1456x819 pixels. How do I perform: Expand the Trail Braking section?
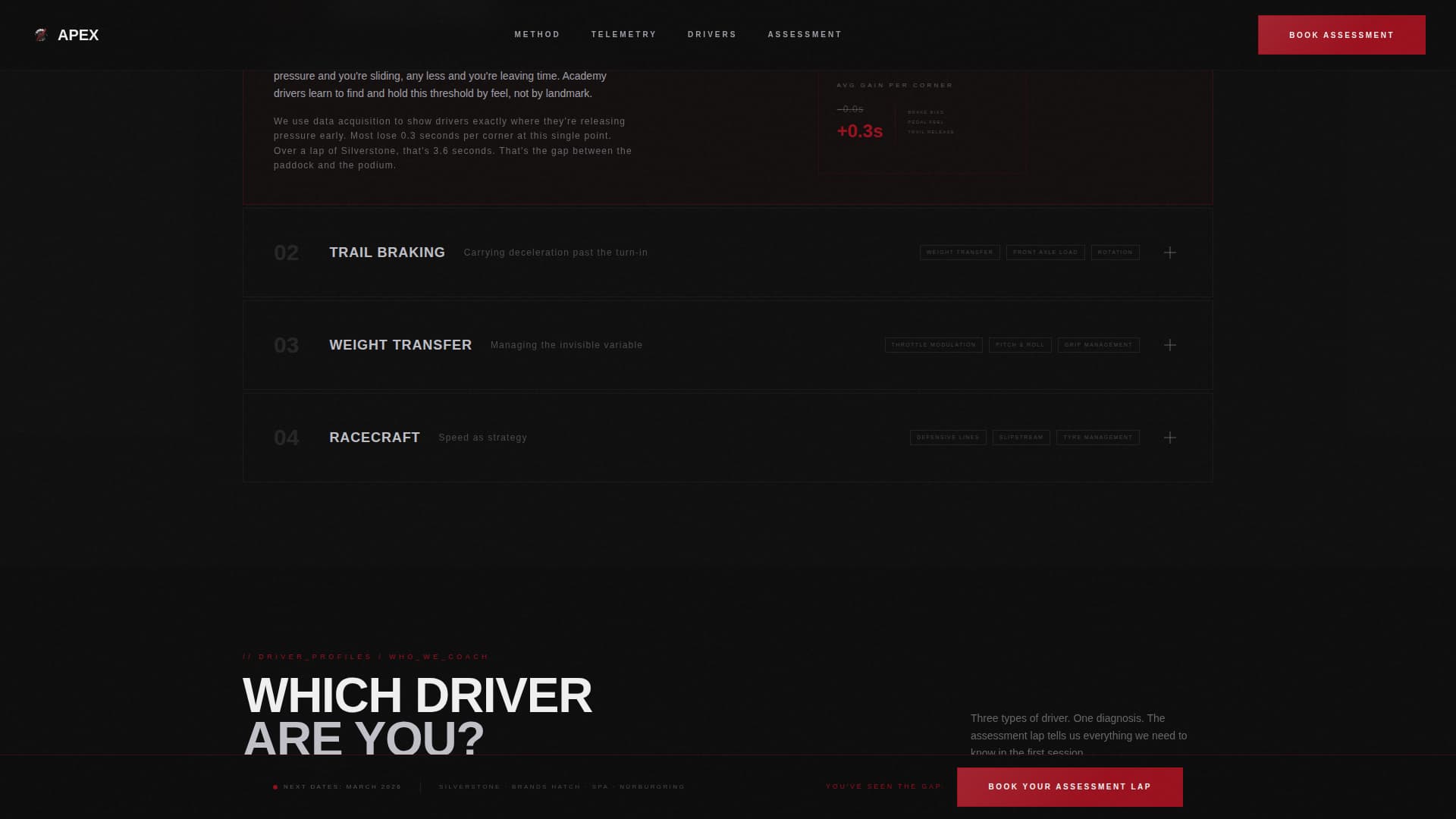tap(1170, 253)
